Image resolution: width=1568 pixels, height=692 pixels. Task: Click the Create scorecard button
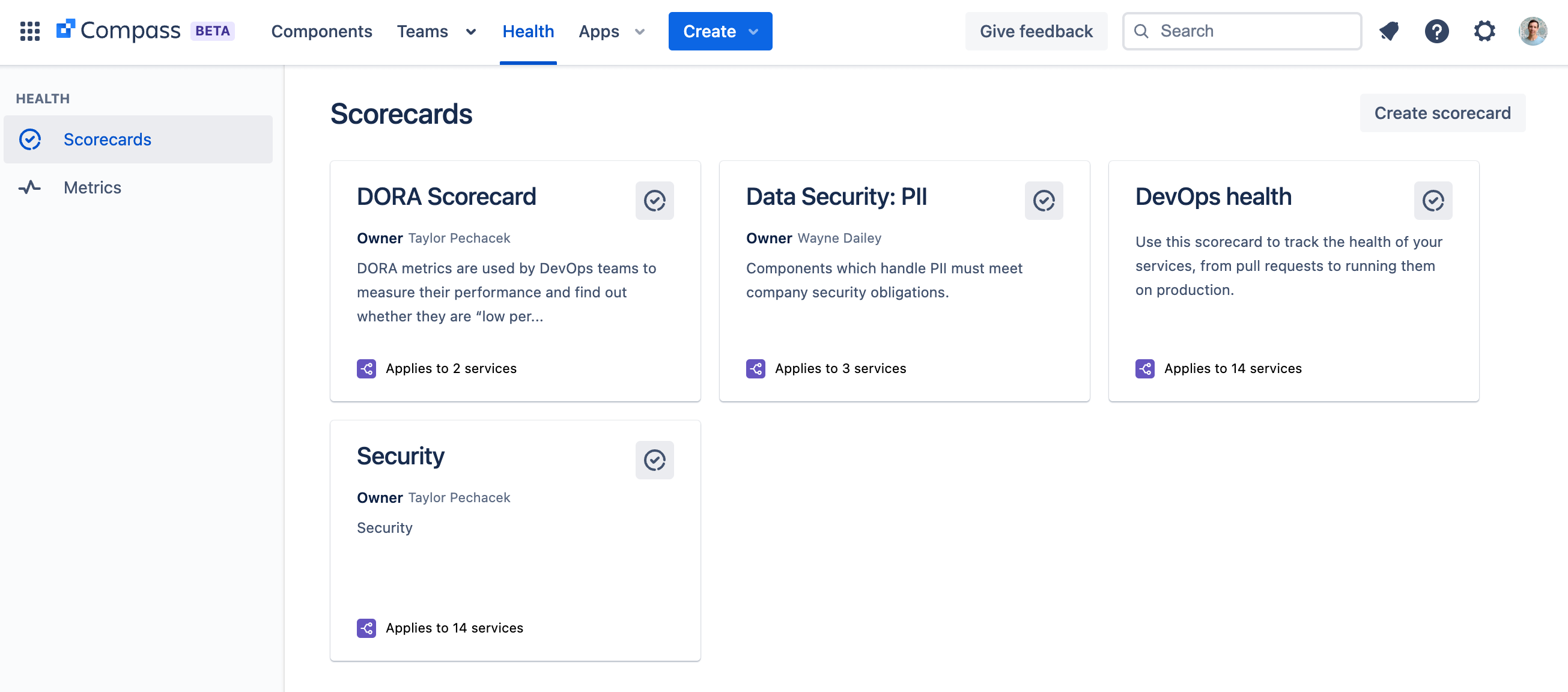pos(1442,112)
